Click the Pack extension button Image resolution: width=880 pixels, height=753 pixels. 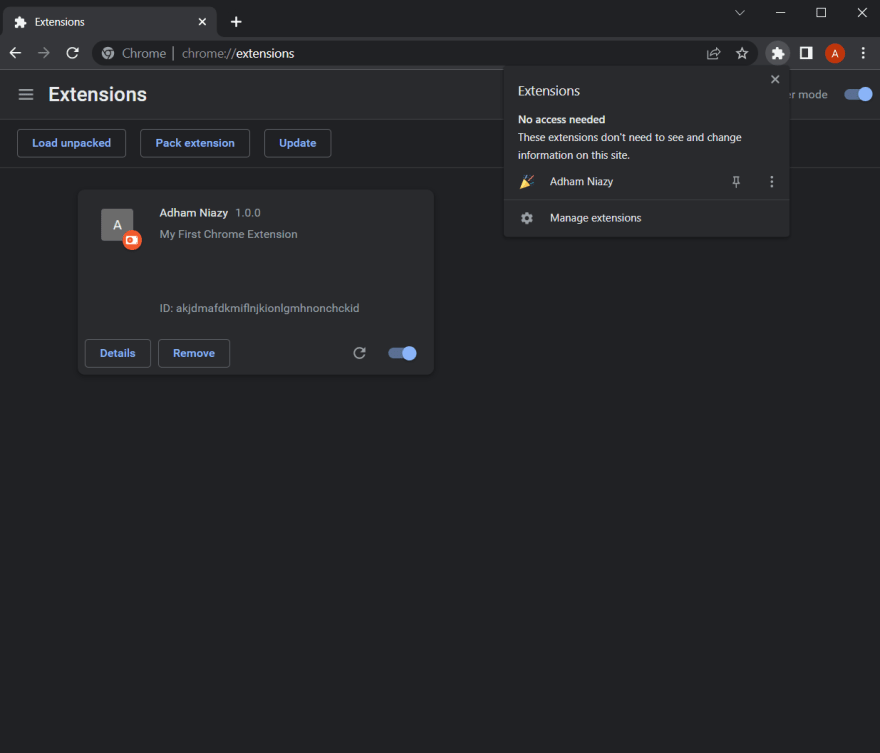click(x=195, y=143)
